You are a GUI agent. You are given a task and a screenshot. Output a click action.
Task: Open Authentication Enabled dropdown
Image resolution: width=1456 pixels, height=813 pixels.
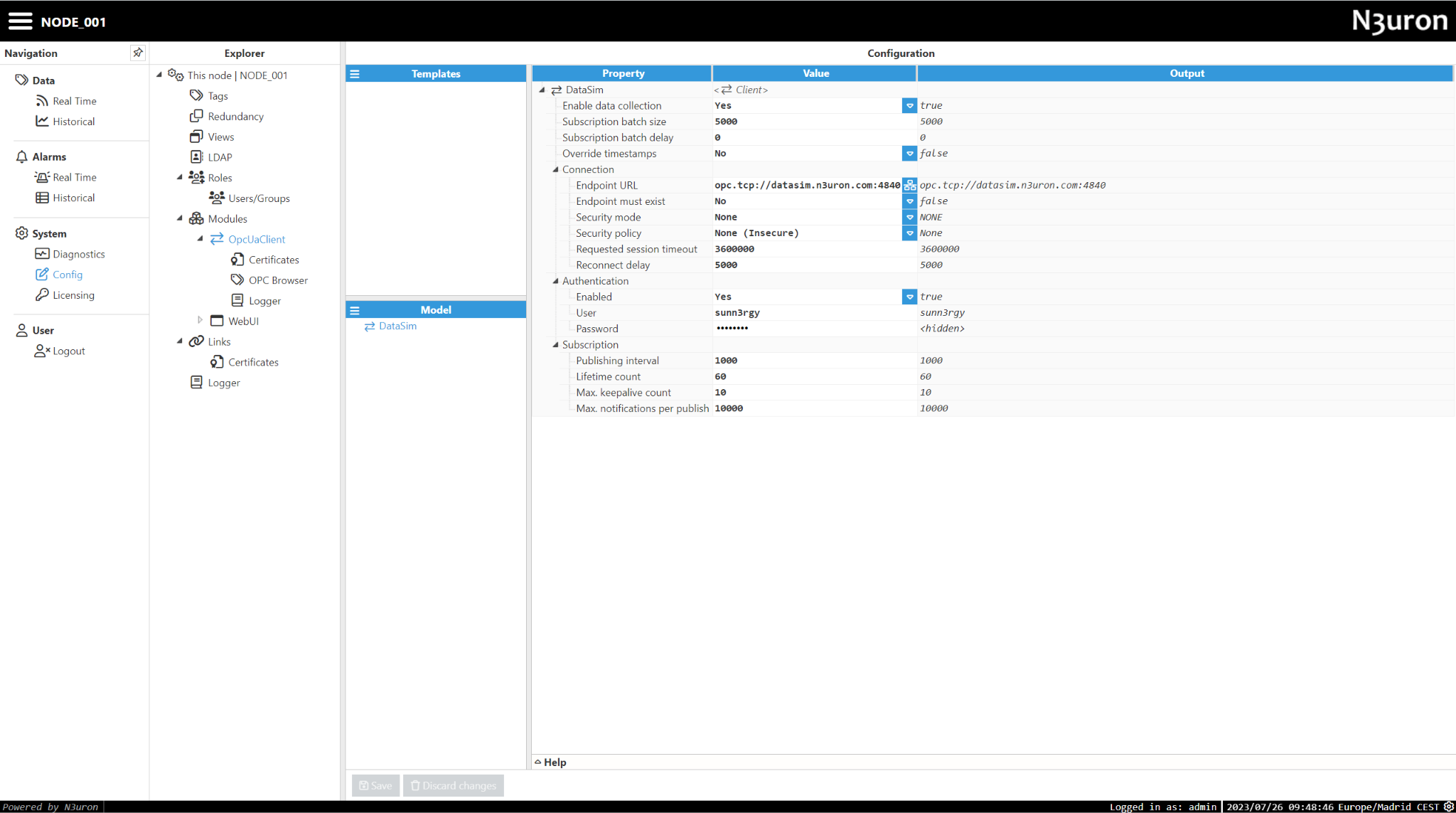pyautogui.click(x=909, y=297)
